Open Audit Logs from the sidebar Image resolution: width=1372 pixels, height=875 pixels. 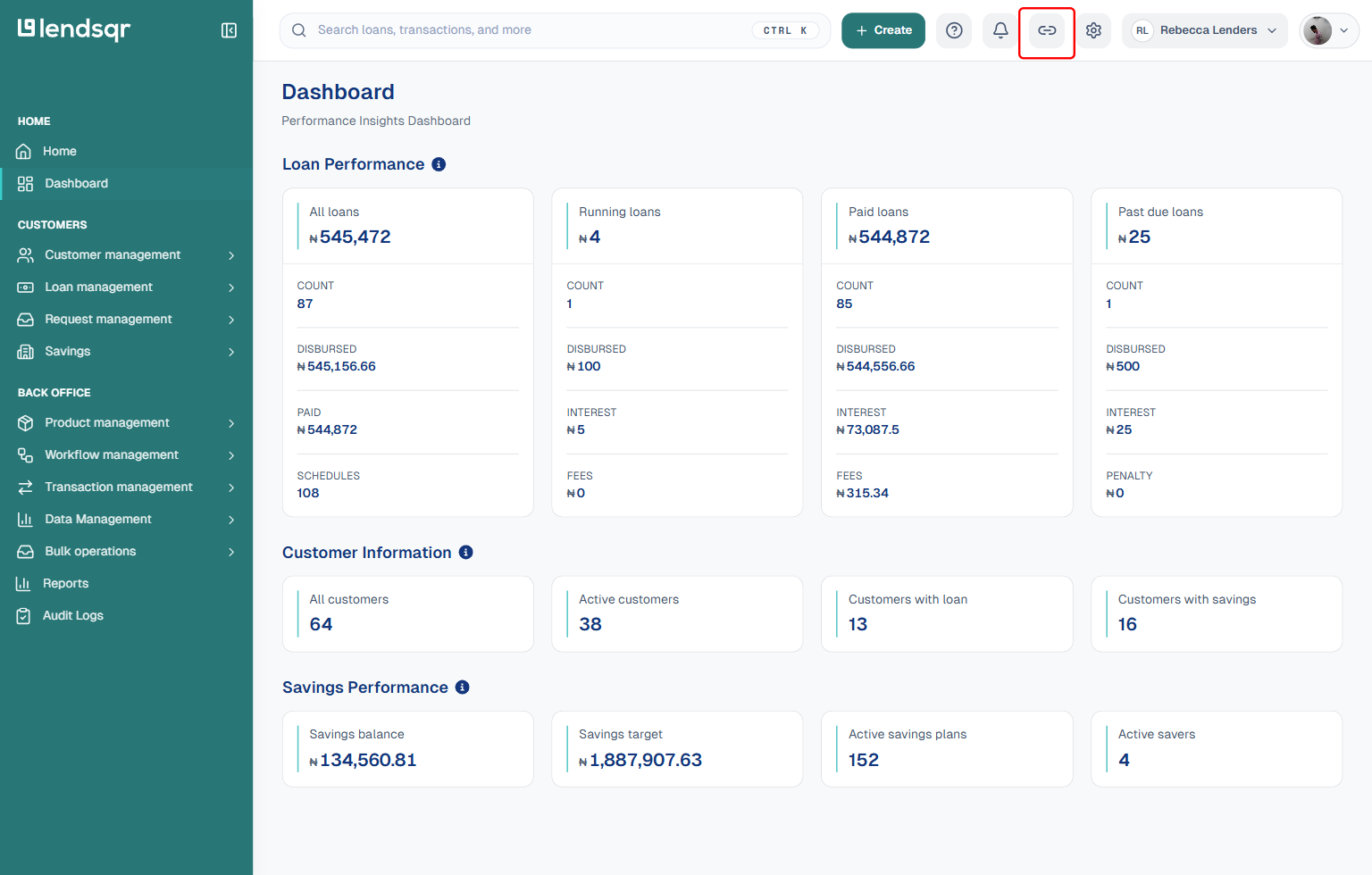pos(126,616)
